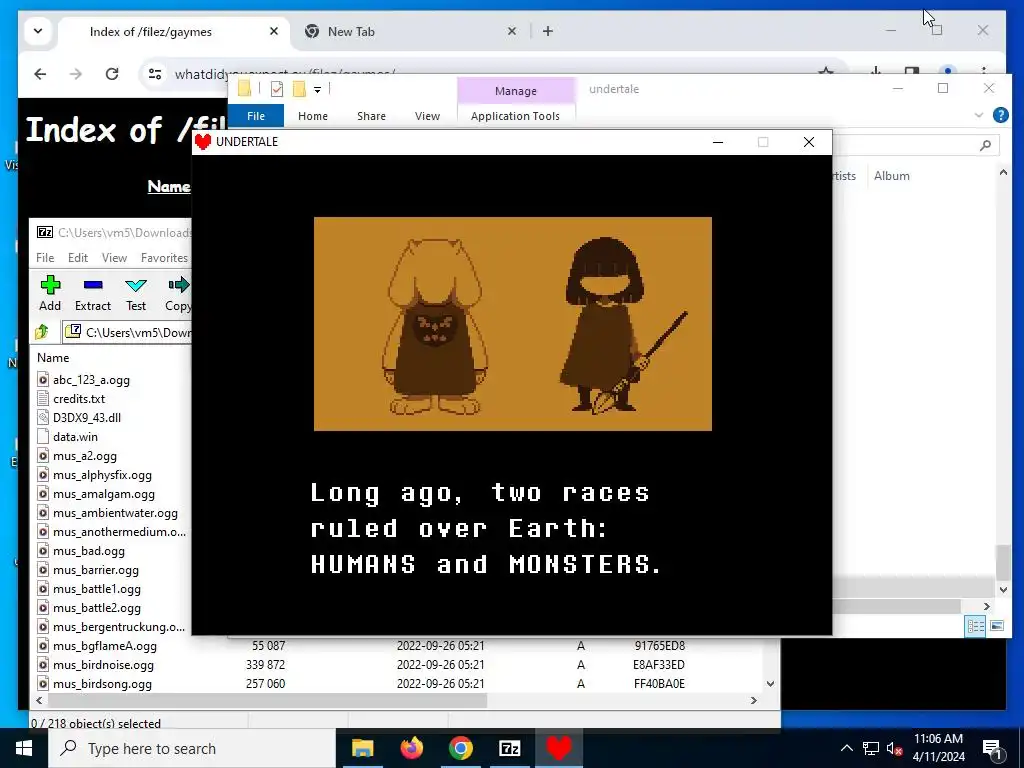The height and width of the screenshot is (768, 1024).
Task: Click the Explorer vertical scrollbar thumb
Action: click(1004, 562)
